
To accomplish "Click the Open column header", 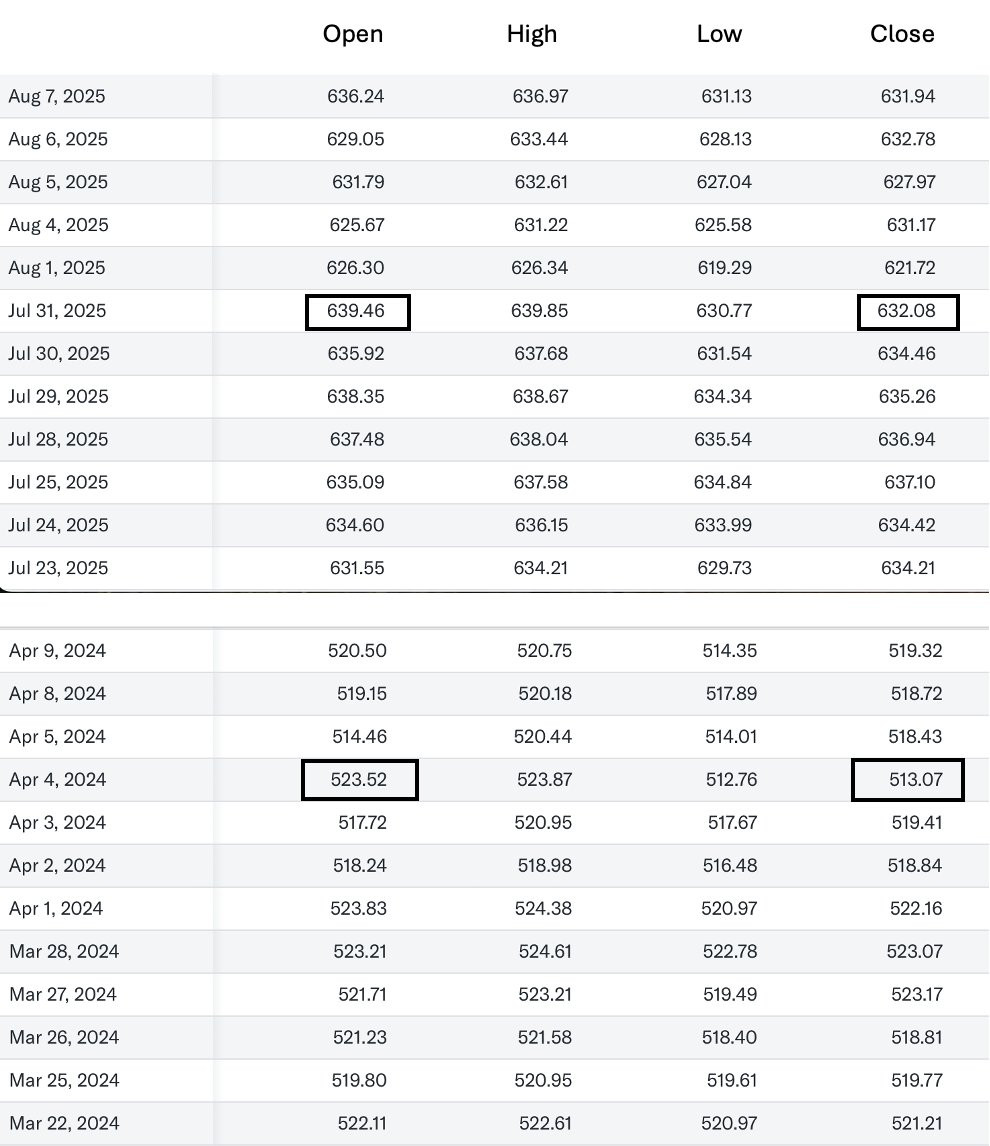I will point(352,34).
